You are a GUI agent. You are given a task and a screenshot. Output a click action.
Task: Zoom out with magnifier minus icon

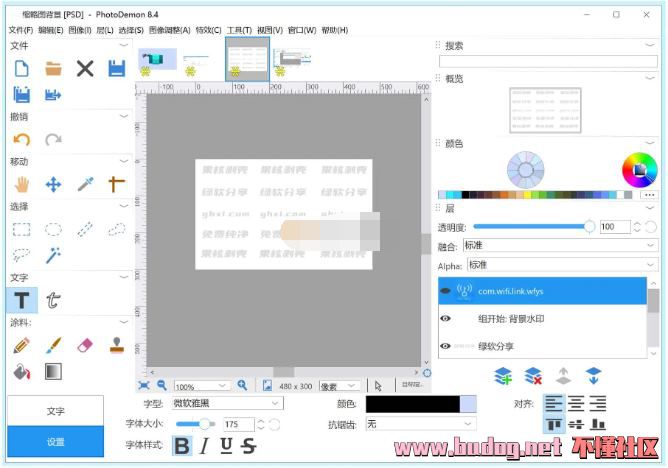[162, 385]
